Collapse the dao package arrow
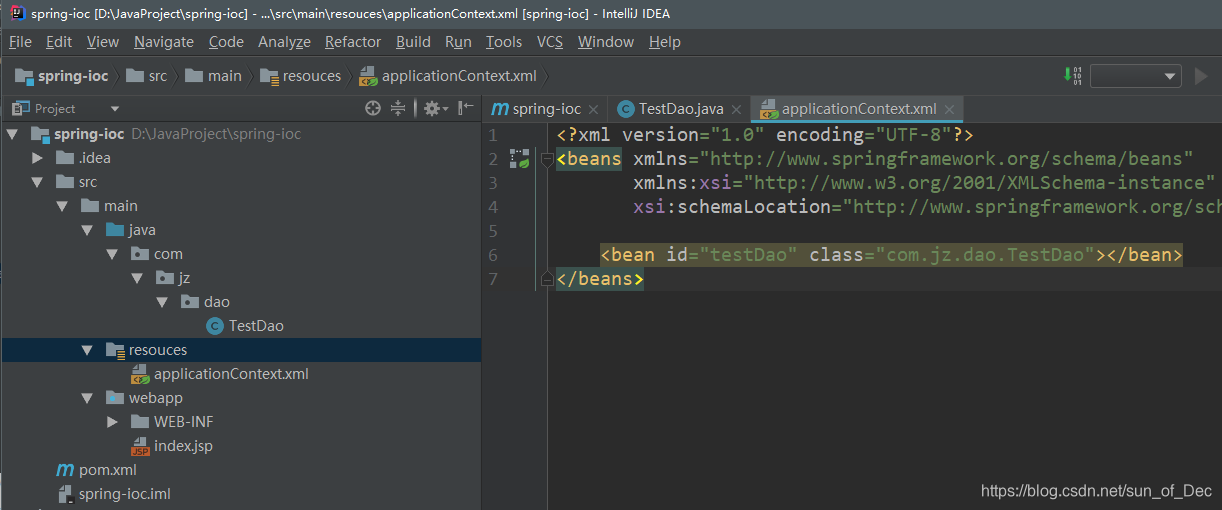This screenshot has height=510, width=1222. pyautogui.click(x=162, y=302)
